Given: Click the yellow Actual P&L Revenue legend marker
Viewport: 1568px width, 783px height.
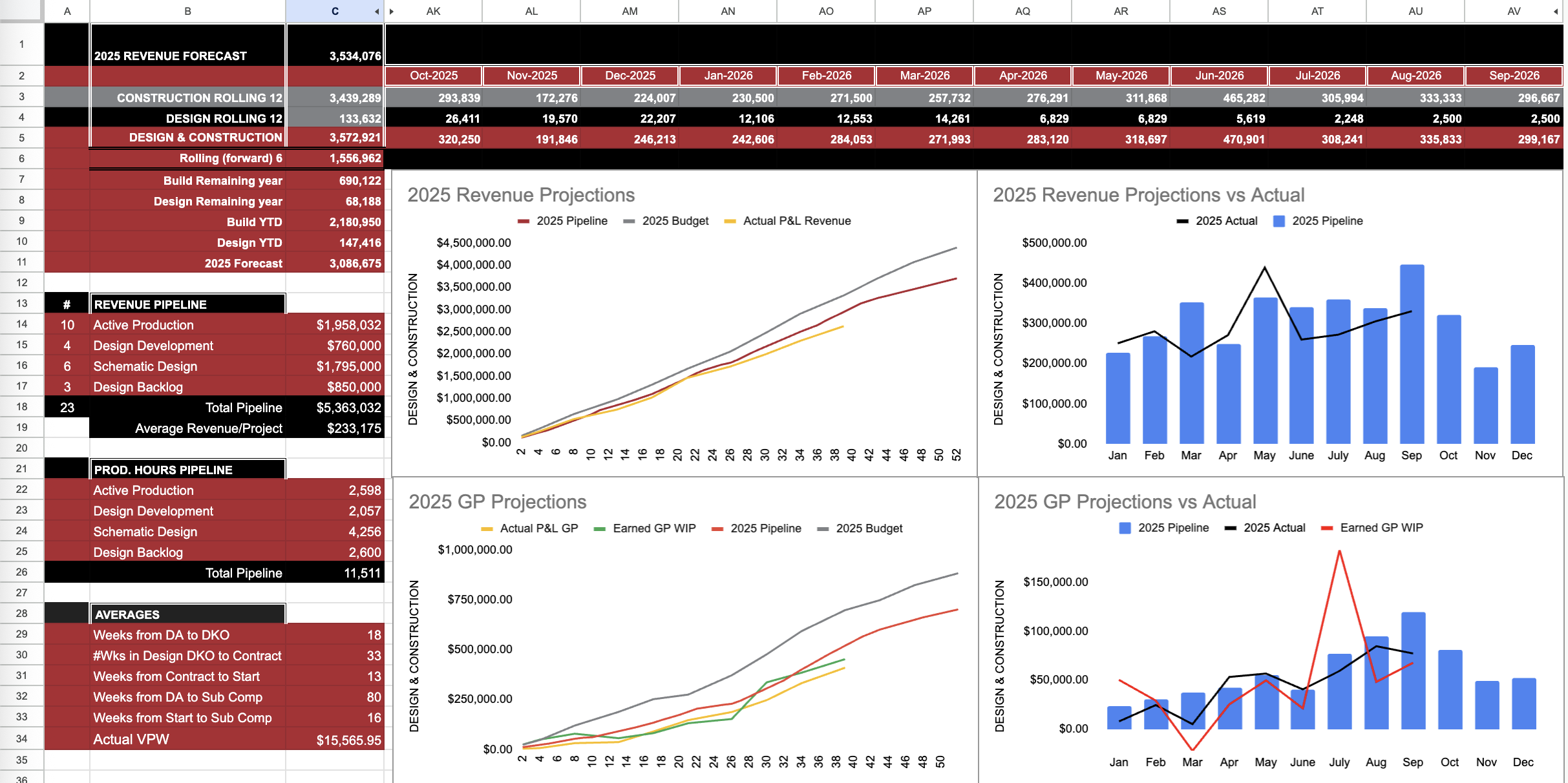Looking at the screenshot, I should tap(730, 222).
